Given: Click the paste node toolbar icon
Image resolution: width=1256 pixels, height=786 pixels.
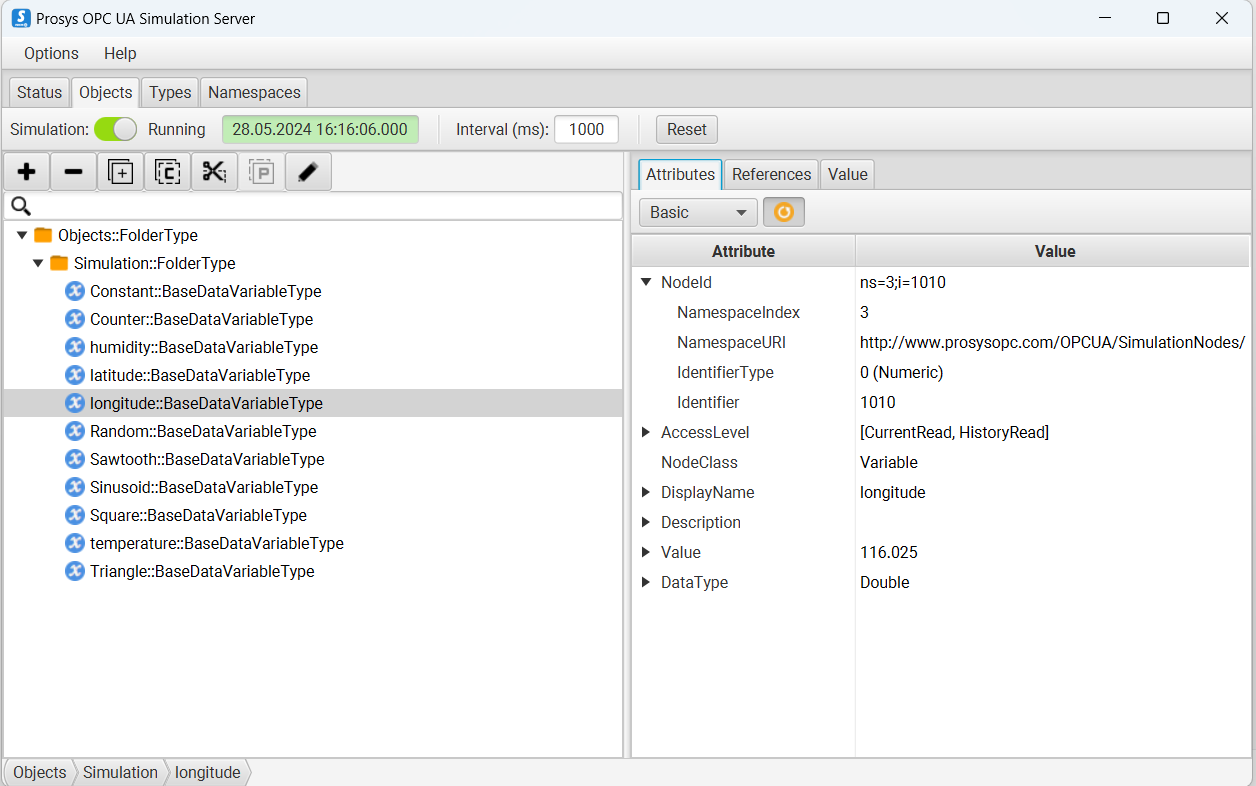Looking at the screenshot, I should (261, 172).
